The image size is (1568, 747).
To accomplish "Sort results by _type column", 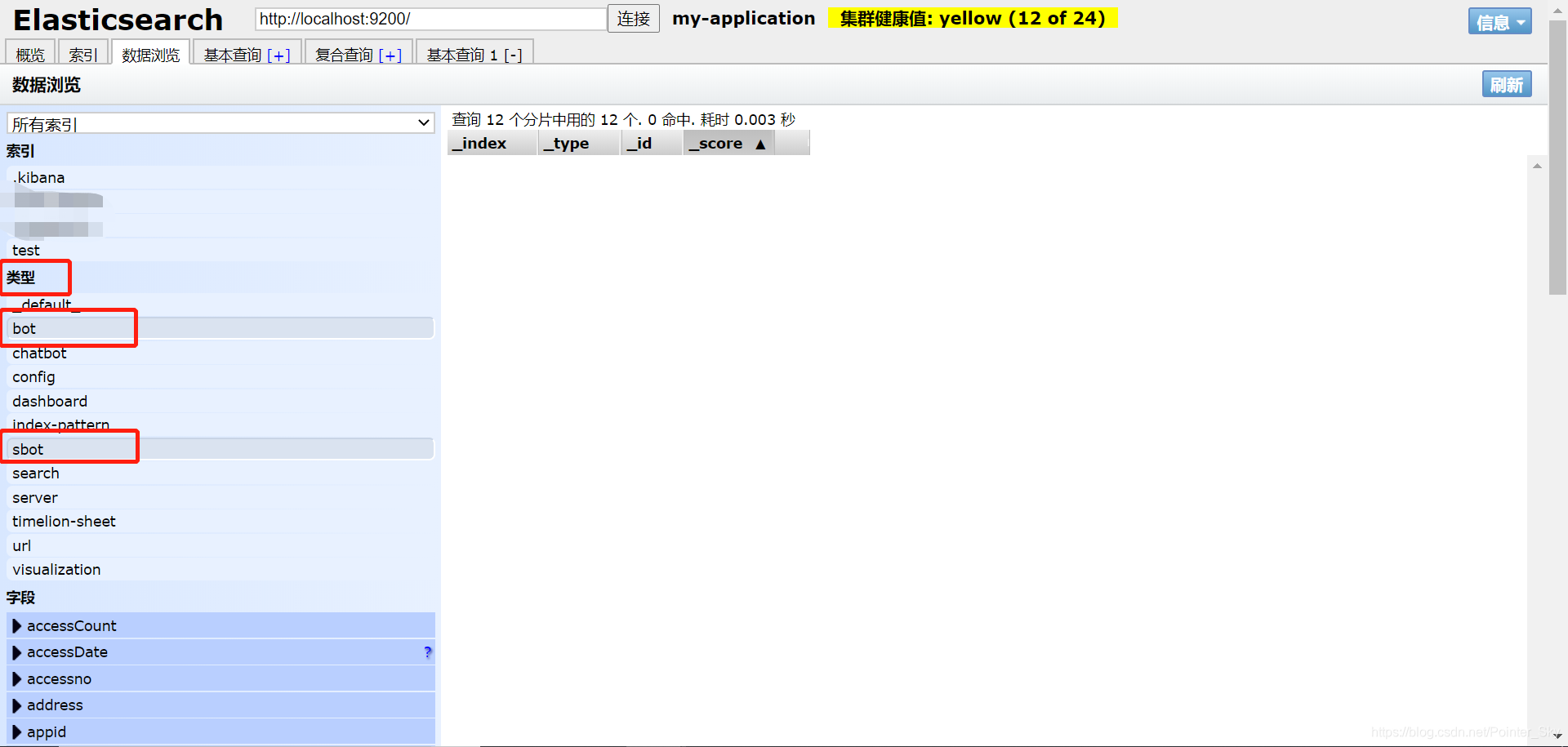I will pos(579,143).
